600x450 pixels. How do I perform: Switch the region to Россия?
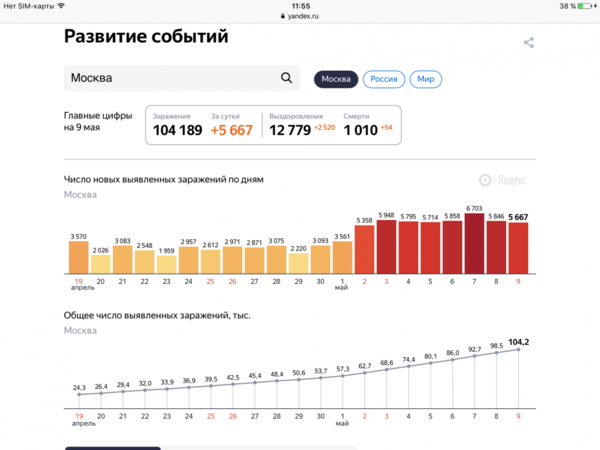tap(384, 79)
